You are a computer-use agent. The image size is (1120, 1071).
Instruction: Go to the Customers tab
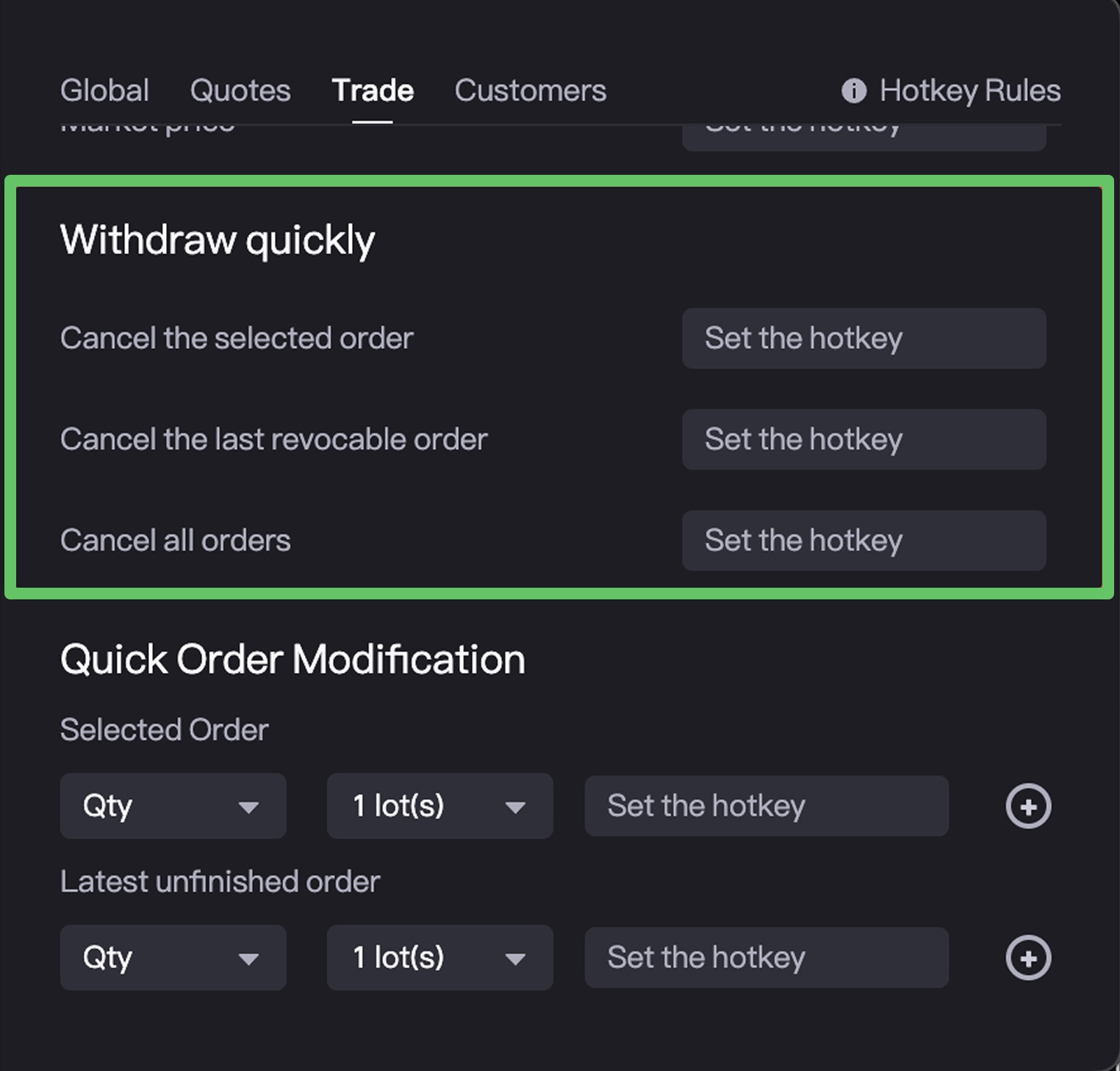point(530,91)
